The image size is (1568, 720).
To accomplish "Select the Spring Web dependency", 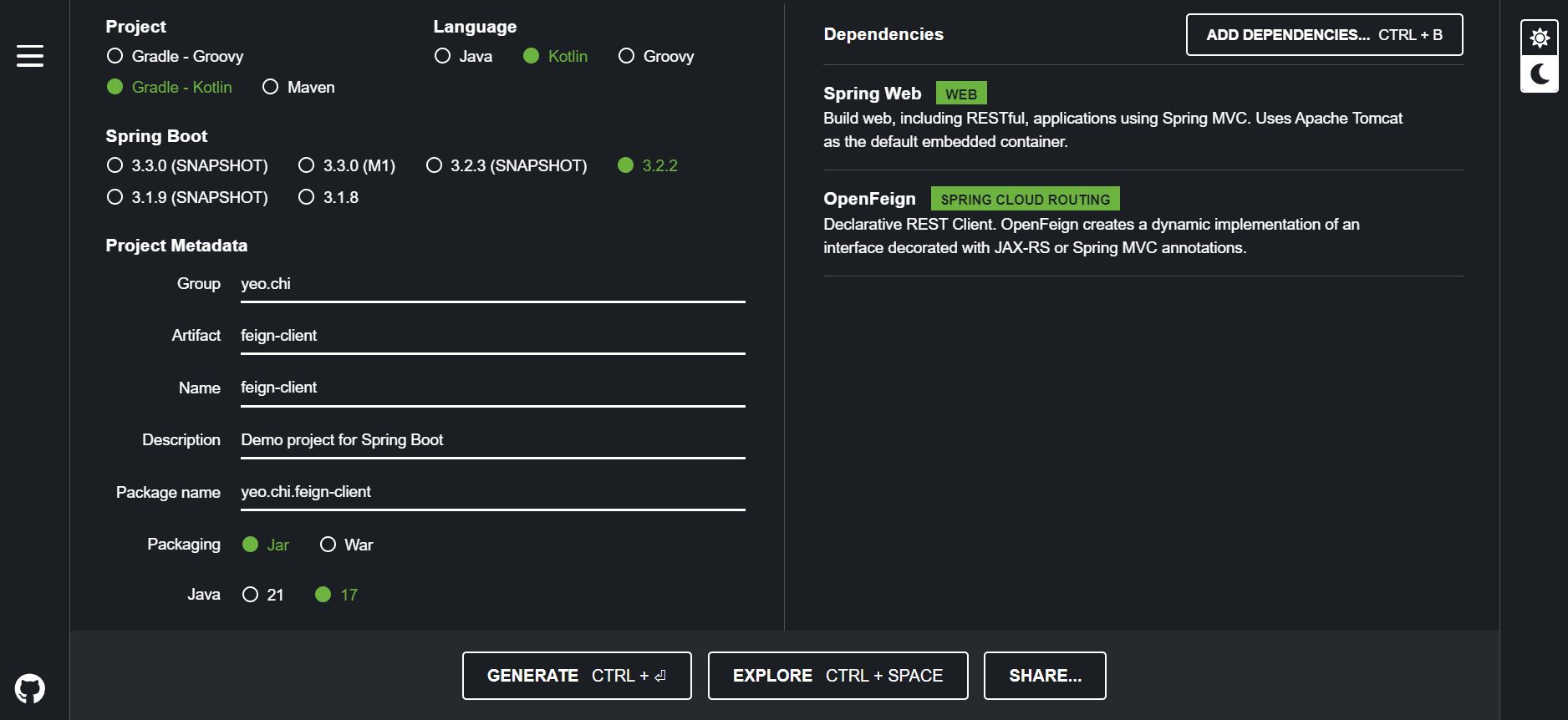I will [1143, 117].
